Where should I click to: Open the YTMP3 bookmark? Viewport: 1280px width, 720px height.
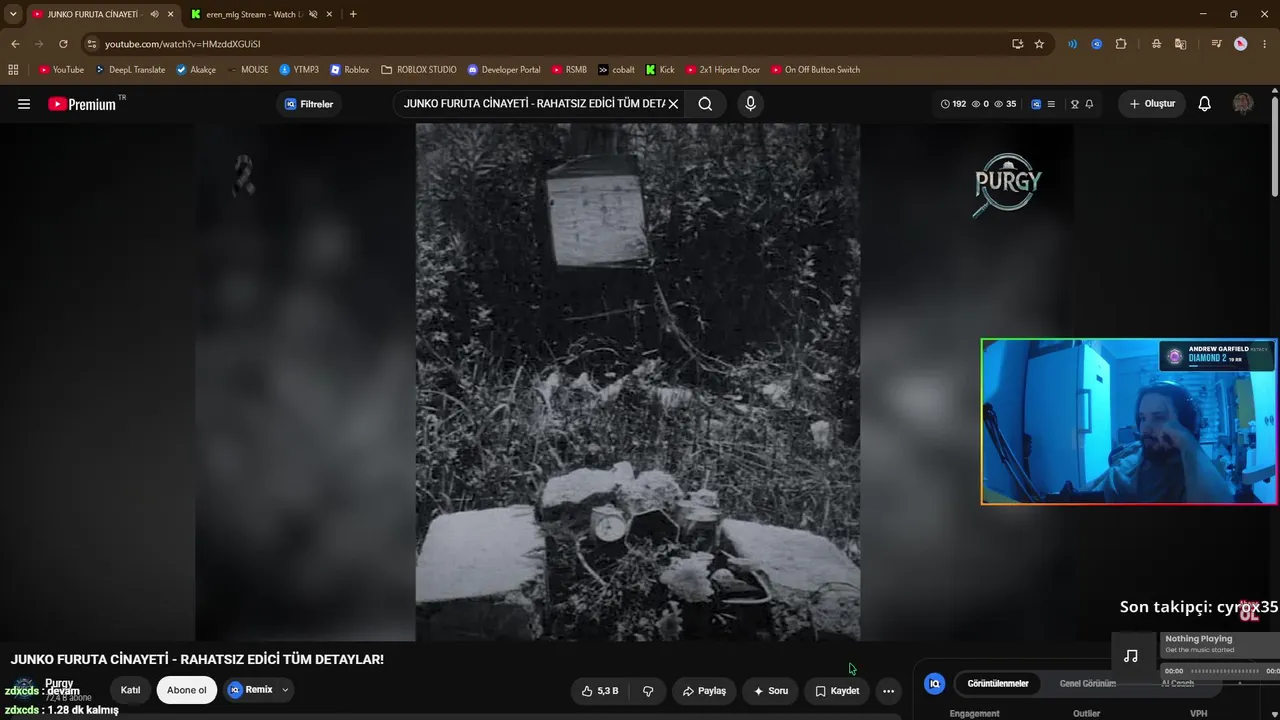click(x=299, y=70)
